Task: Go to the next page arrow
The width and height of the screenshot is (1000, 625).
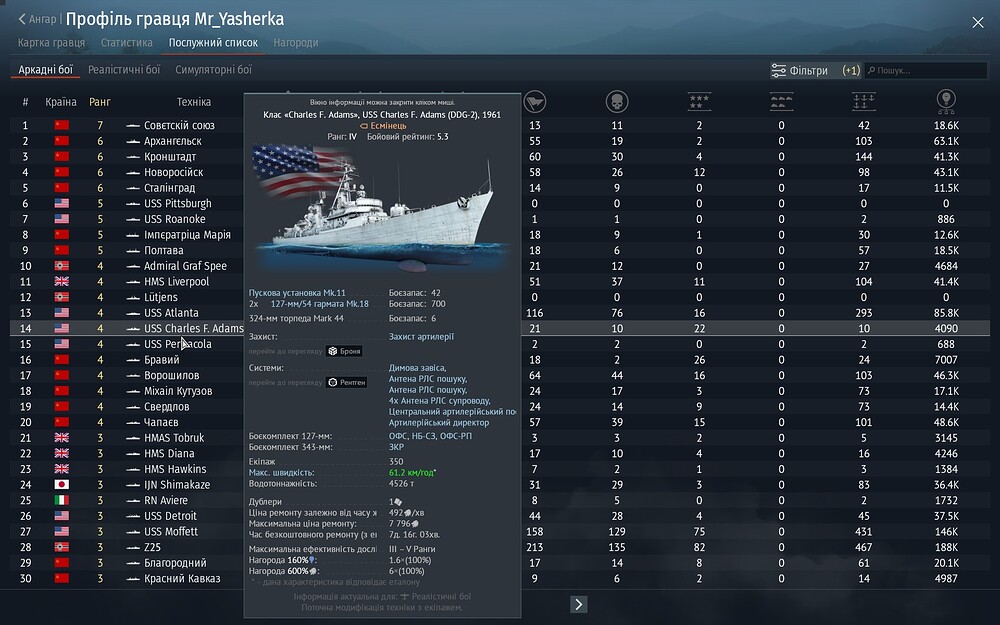Action: click(578, 605)
